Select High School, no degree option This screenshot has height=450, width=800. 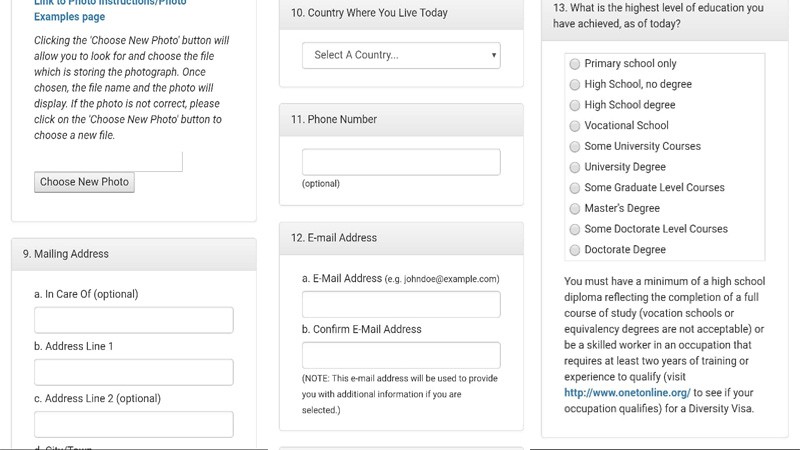575,85
